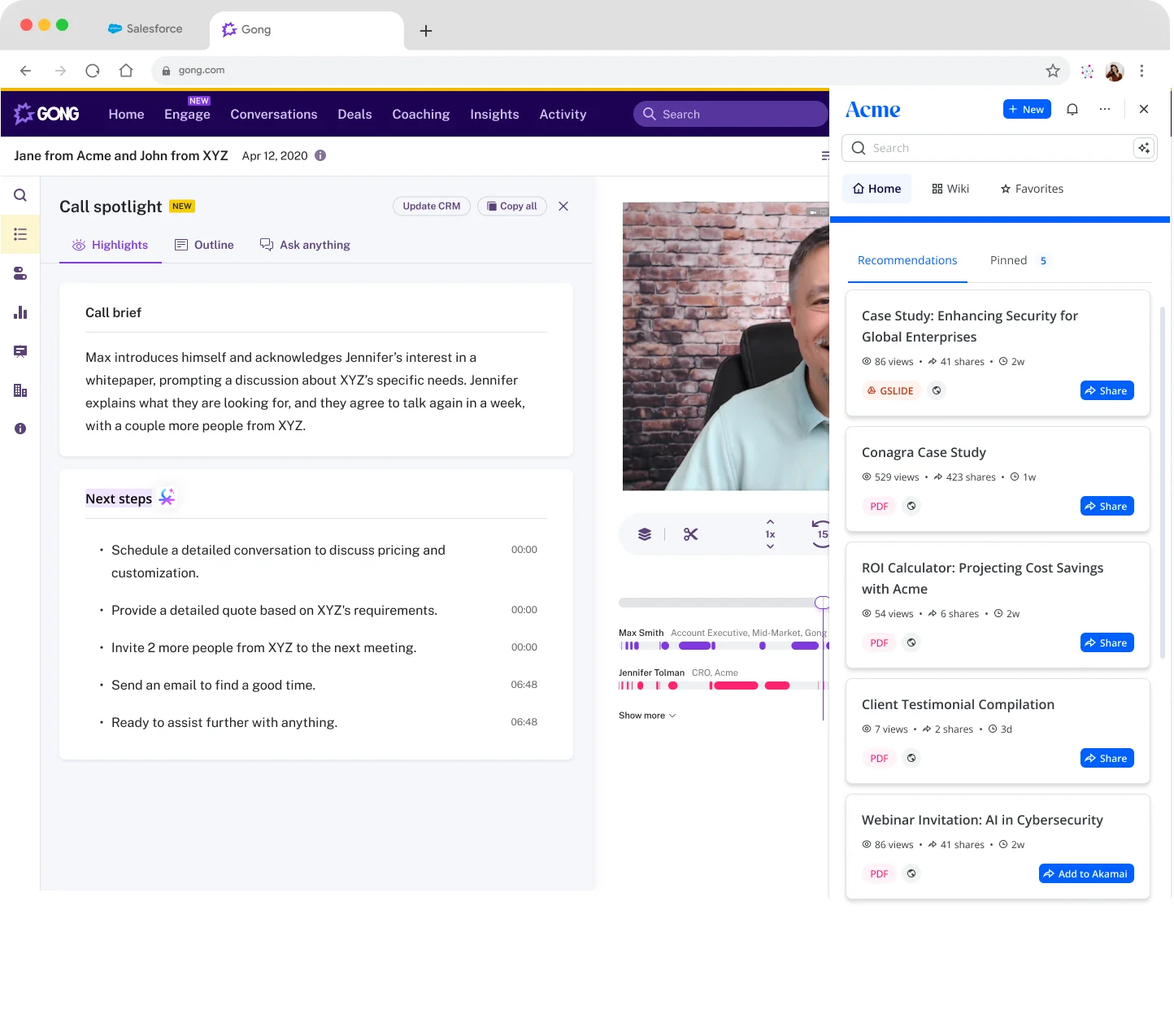This screenshot has height=1036, width=1174.
Task: Click Jennifer Tolman's speaker timeline track
Action: coord(724,686)
